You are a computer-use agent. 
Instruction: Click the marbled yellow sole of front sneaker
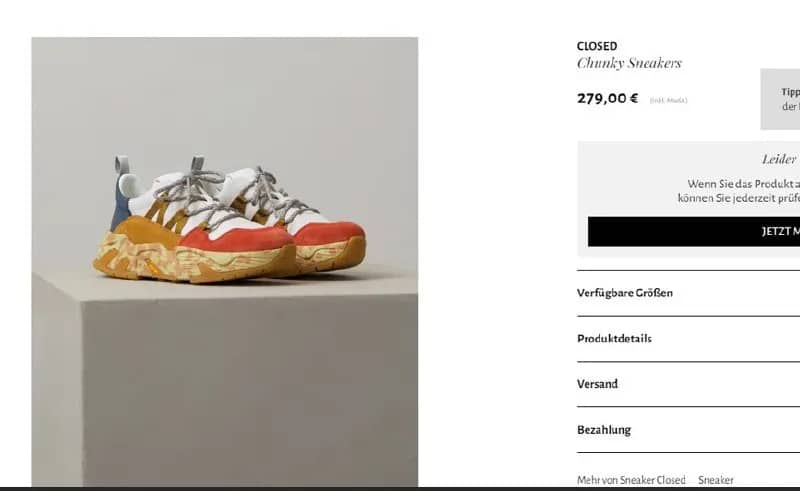(194, 261)
